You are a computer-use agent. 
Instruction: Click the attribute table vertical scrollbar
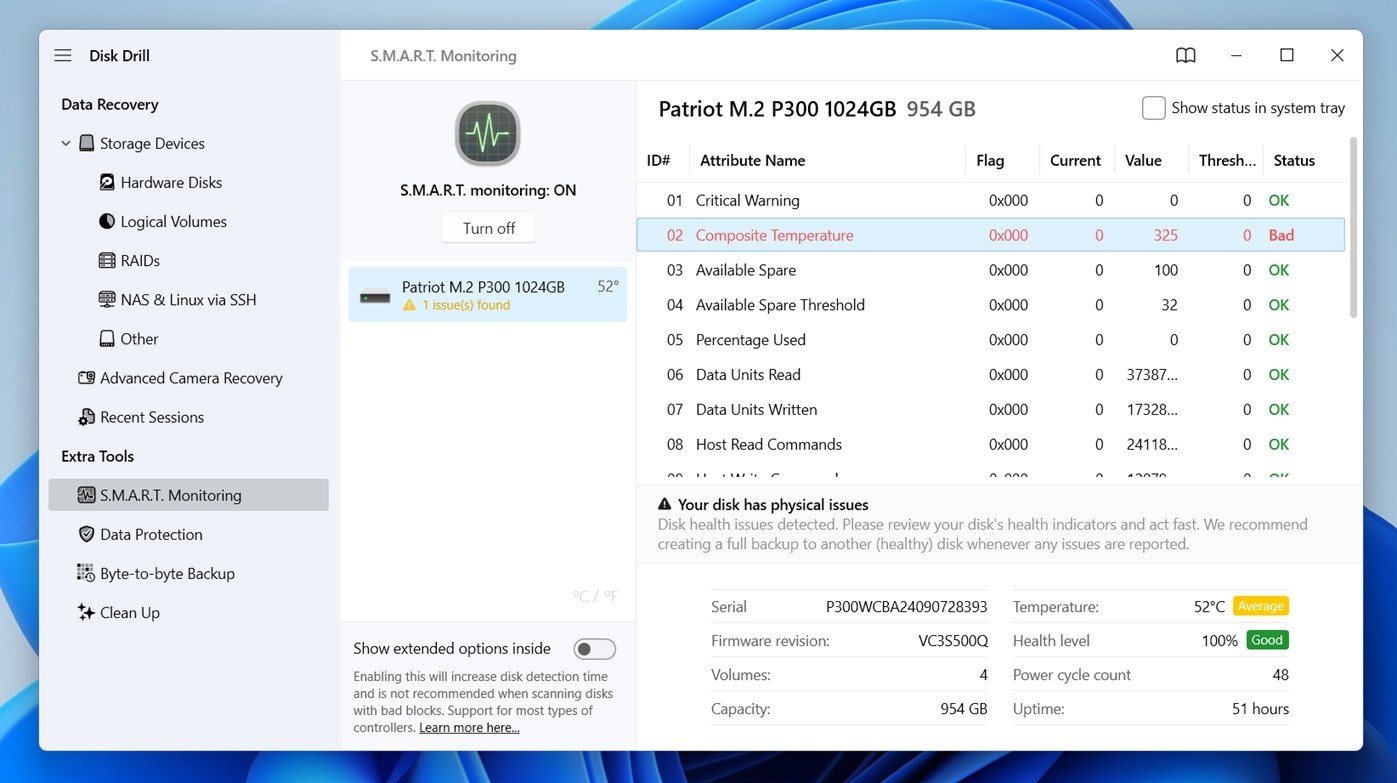tap(1354, 228)
